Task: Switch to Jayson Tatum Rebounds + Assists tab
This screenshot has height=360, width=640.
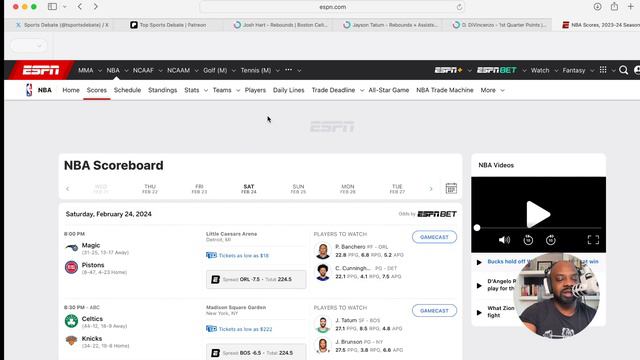Action: 390,25
